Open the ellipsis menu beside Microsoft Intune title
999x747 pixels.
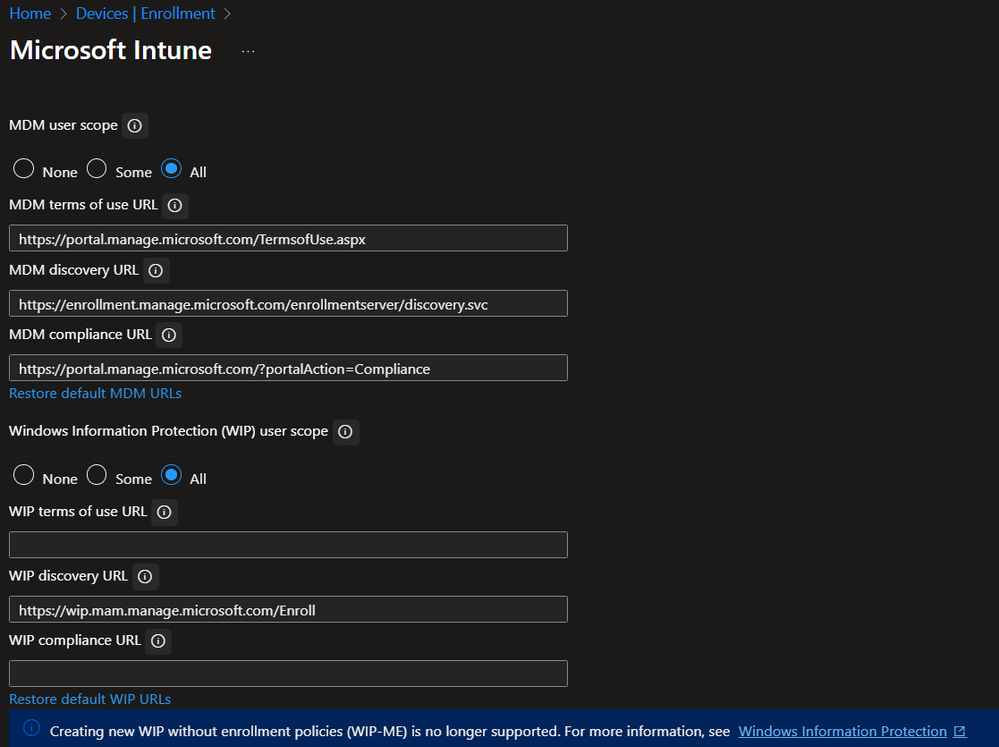(248, 52)
